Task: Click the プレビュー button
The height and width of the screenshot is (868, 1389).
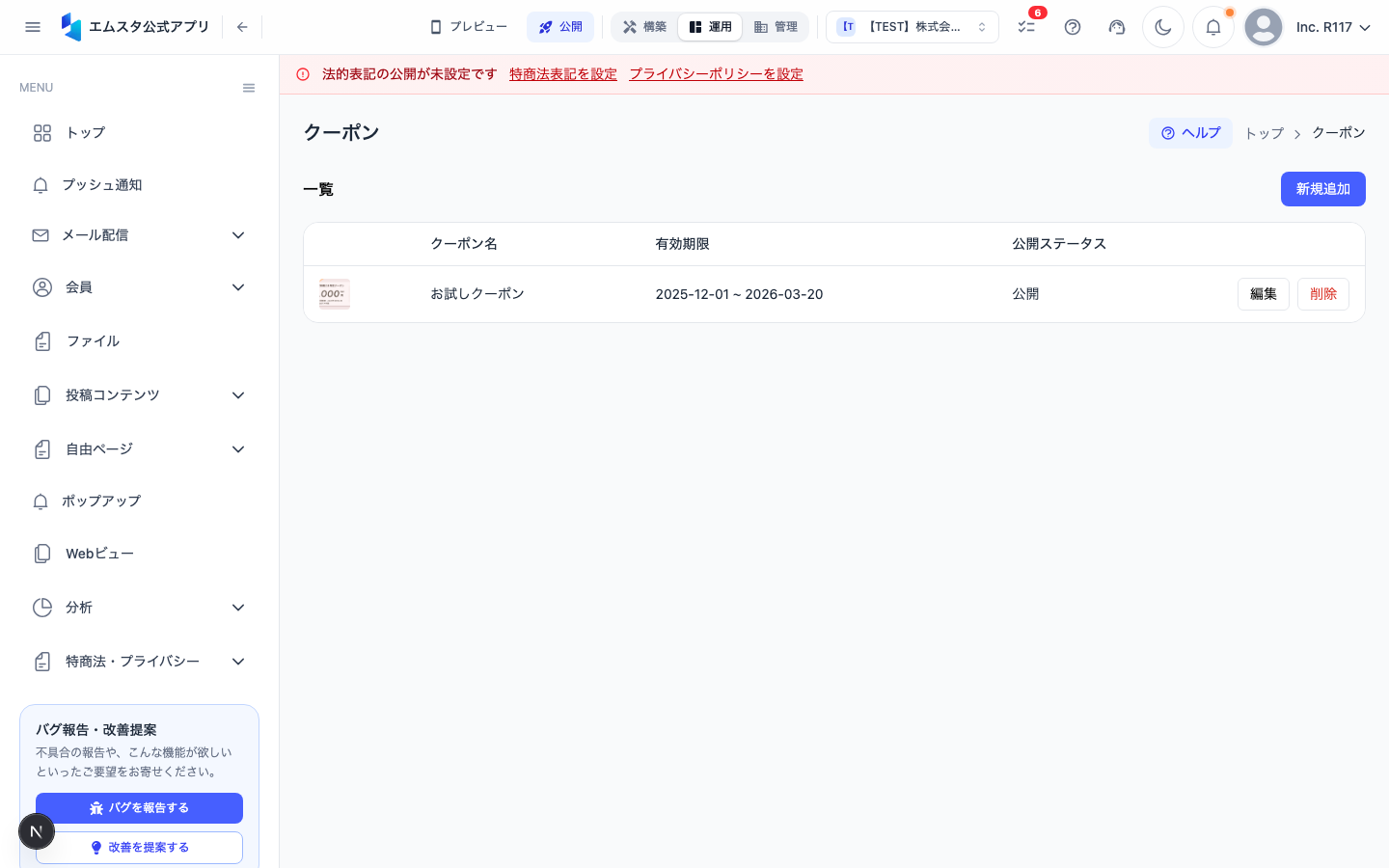Action: 469,27
